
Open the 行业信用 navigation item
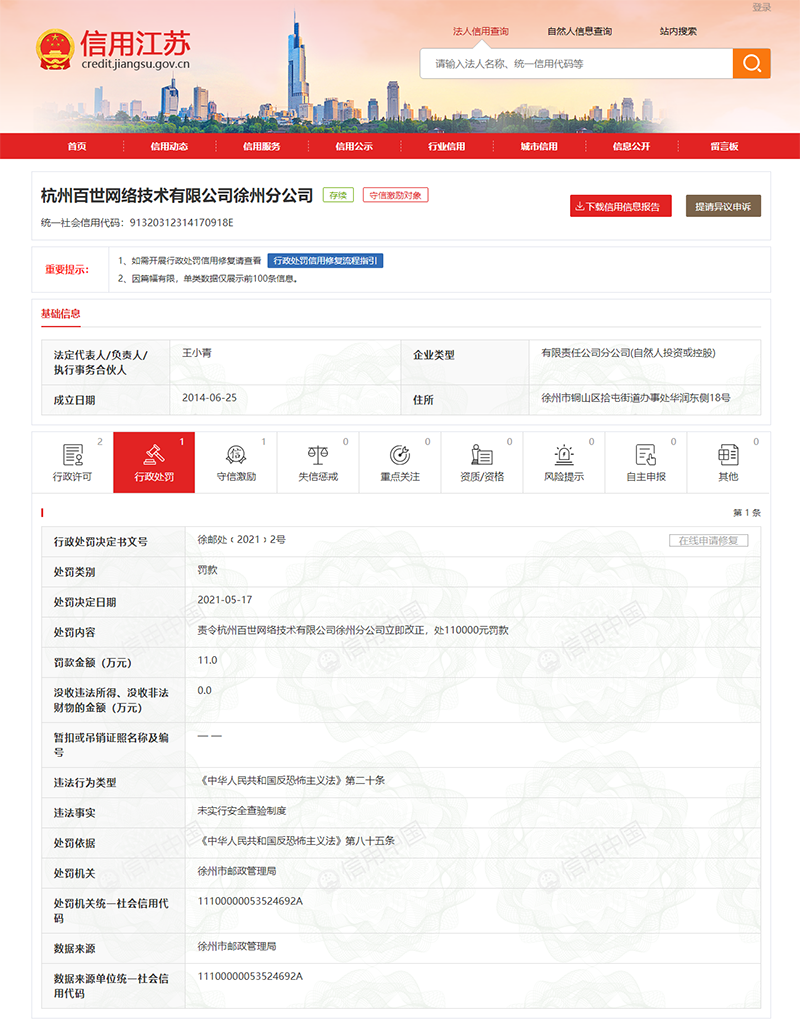tap(447, 147)
